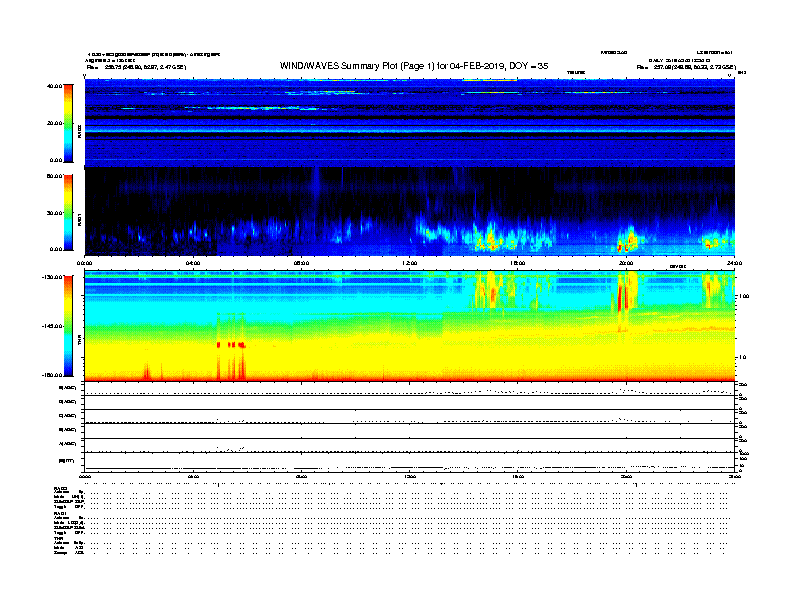Click the RAD1 spectrogram panel
The image size is (792, 612).
pyautogui.click(x=409, y=212)
